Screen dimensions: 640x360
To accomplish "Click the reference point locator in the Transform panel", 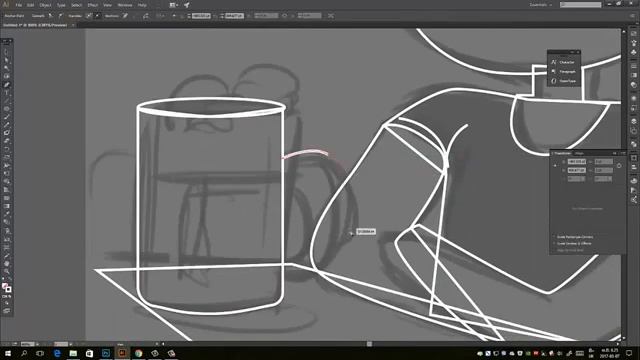I will point(555,166).
